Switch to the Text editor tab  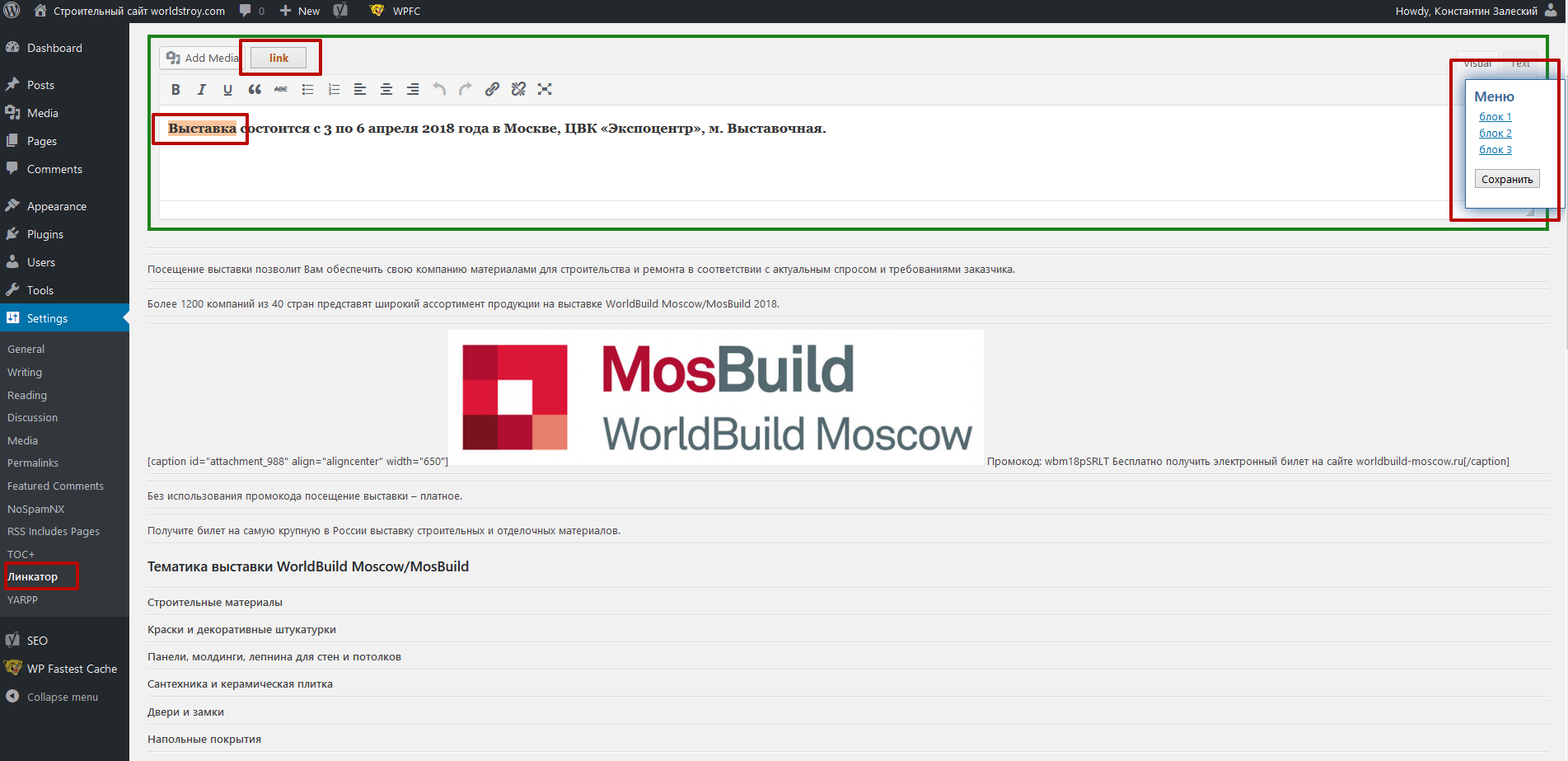tap(1520, 63)
